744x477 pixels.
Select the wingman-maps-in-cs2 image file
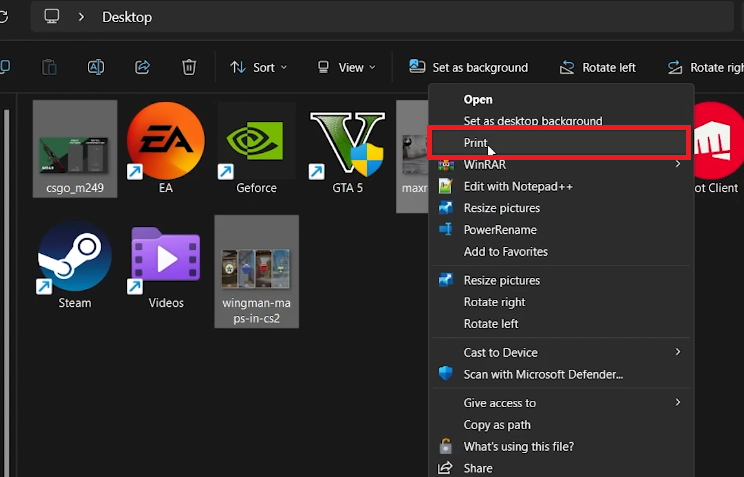point(257,271)
